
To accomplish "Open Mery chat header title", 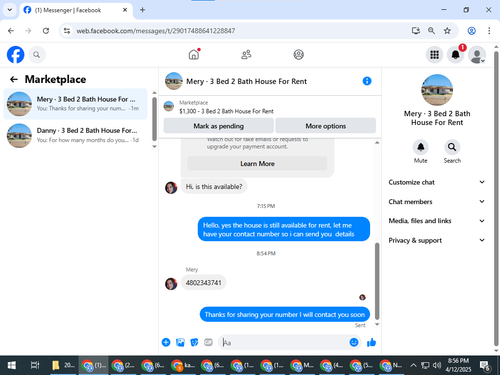I will 246,81.
